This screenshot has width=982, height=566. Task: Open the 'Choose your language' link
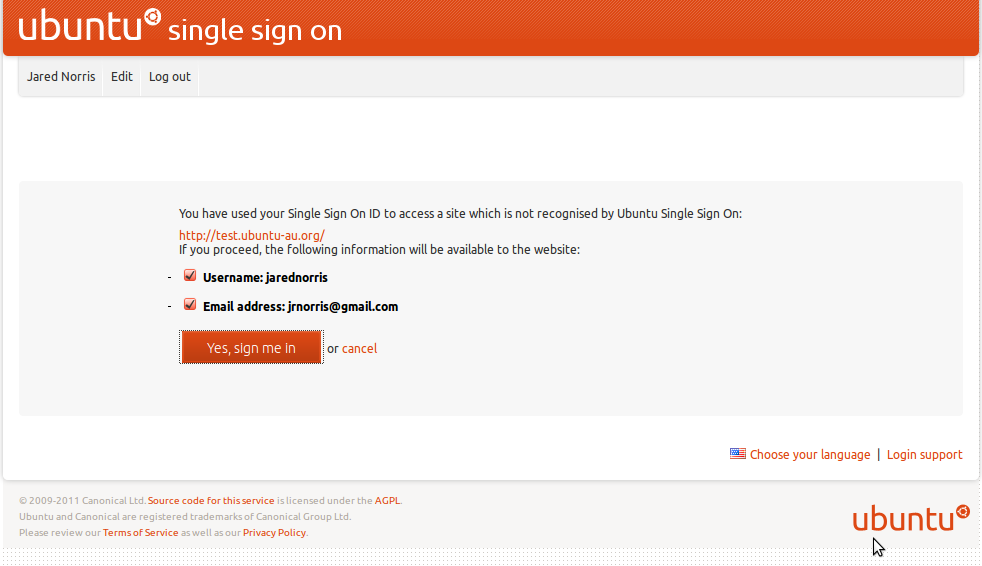(810, 455)
